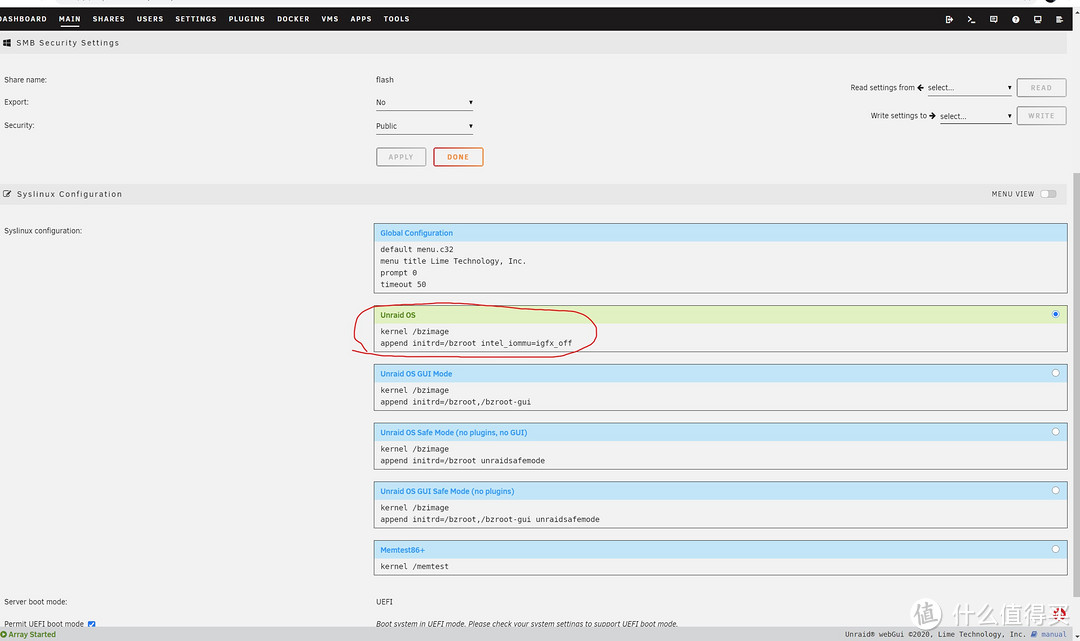Viewport: 1080px width, 641px height.
Task: Click the UEFI server boot mode value
Action: tap(384, 602)
